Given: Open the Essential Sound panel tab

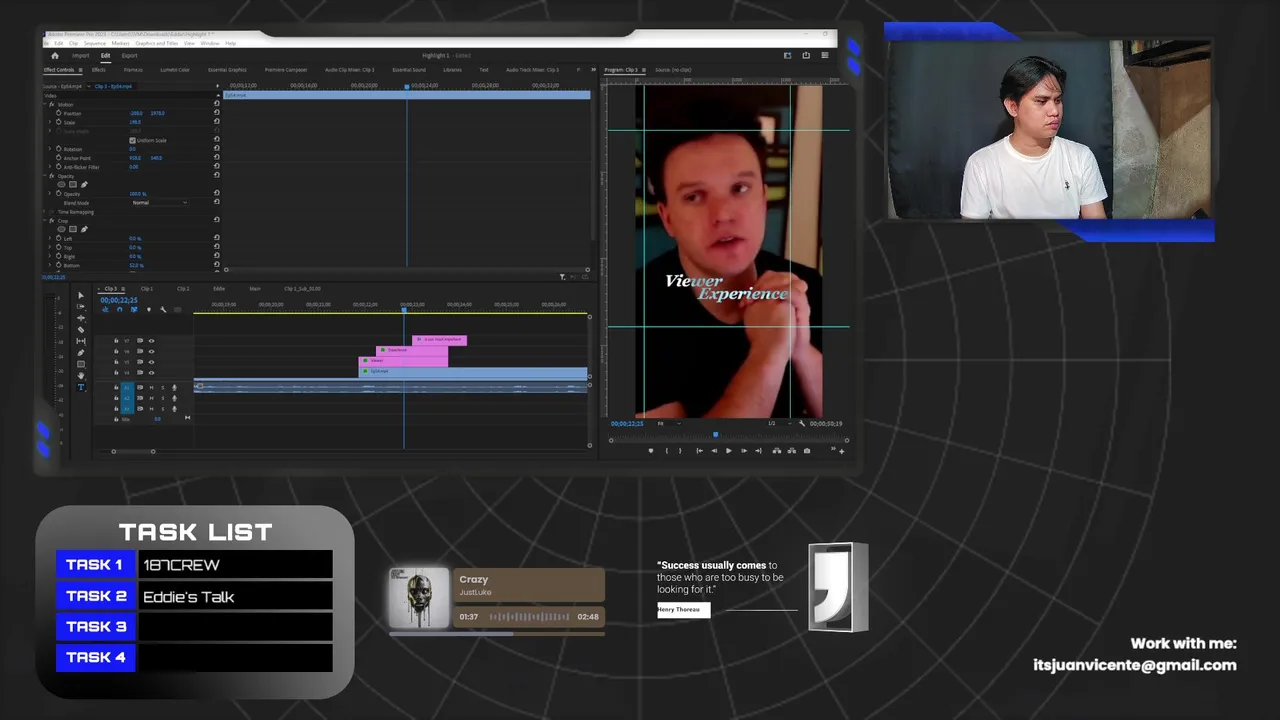Looking at the screenshot, I should coord(409,70).
